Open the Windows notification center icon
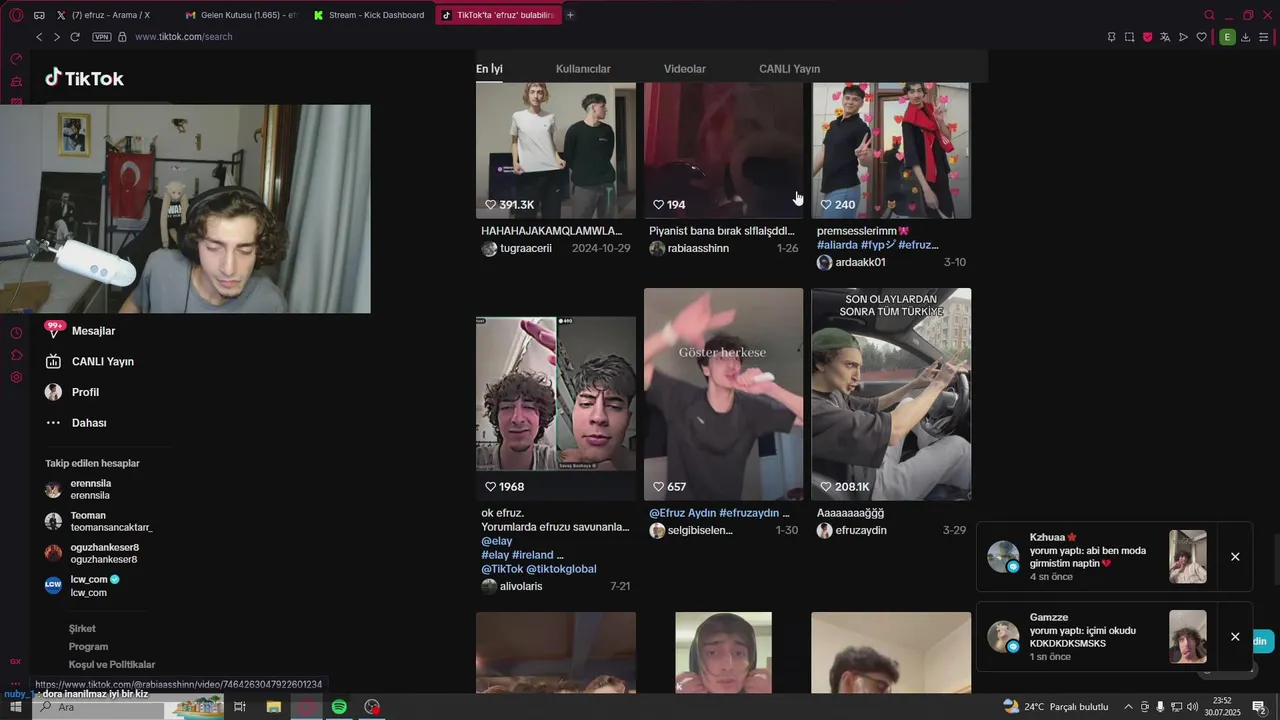This screenshot has height=720, width=1280. coord(1260,707)
